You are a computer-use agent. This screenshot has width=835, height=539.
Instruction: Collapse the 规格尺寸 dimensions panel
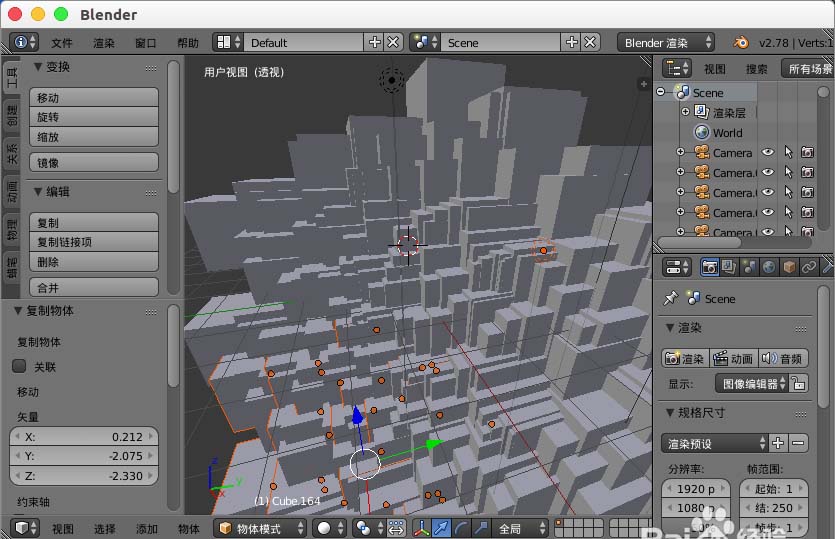pos(670,412)
